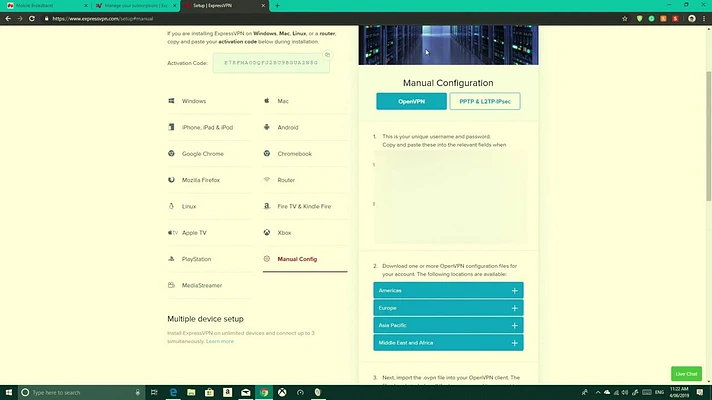Pick the Google Chrome icon
The height and width of the screenshot is (400, 712).
[x=171, y=153]
